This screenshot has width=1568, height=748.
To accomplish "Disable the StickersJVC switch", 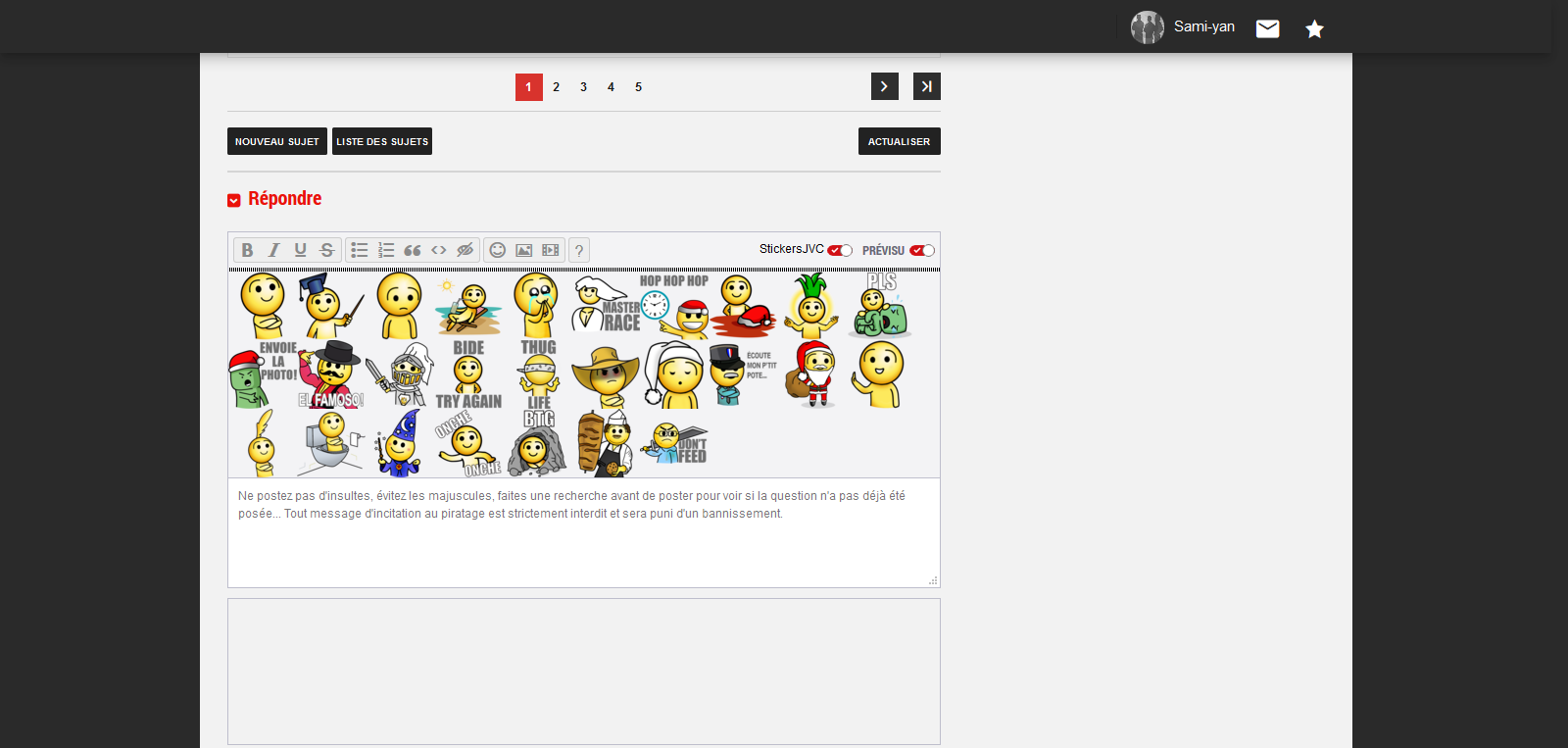I will coord(840,250).
